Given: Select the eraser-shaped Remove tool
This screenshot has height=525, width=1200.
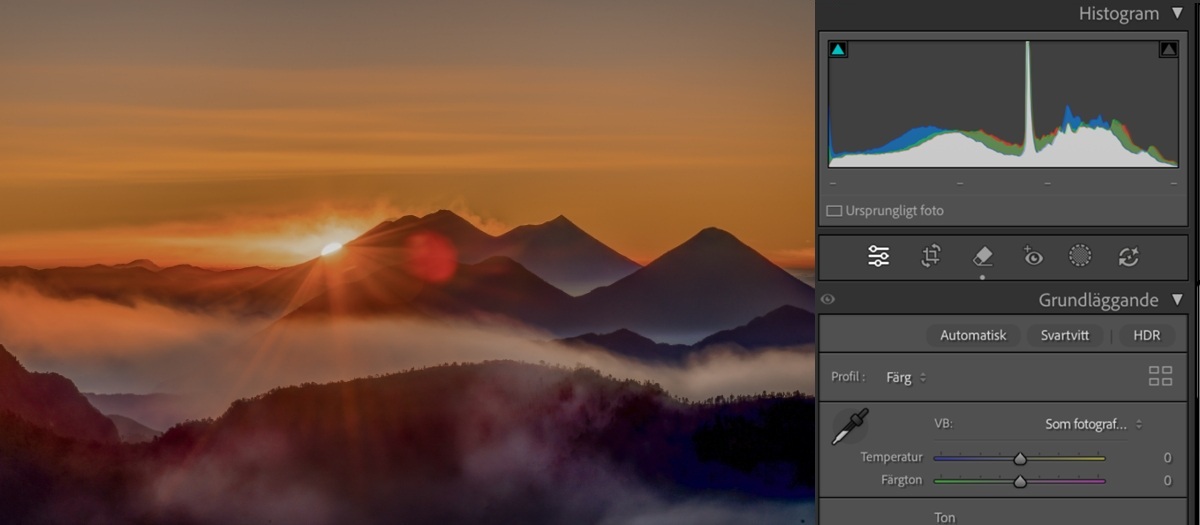Looking at the screenshot, I should point(982,257).
